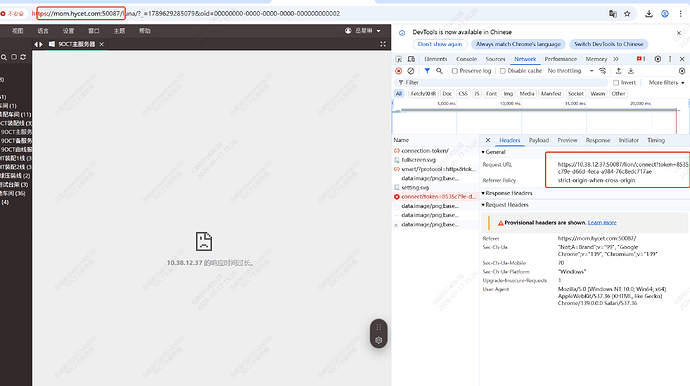Open the Timing tab

click(x=656, y=140)
